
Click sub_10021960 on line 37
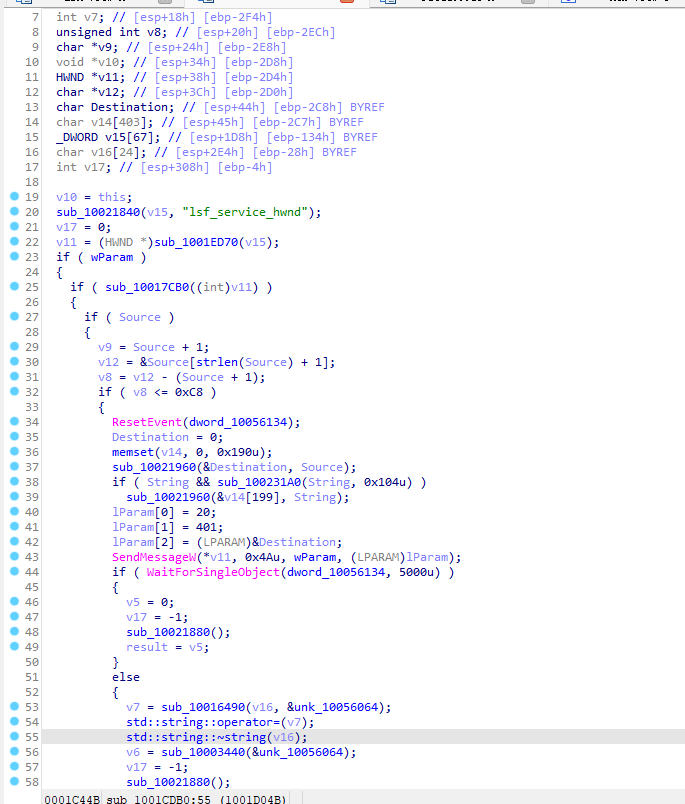click(154, 467)
